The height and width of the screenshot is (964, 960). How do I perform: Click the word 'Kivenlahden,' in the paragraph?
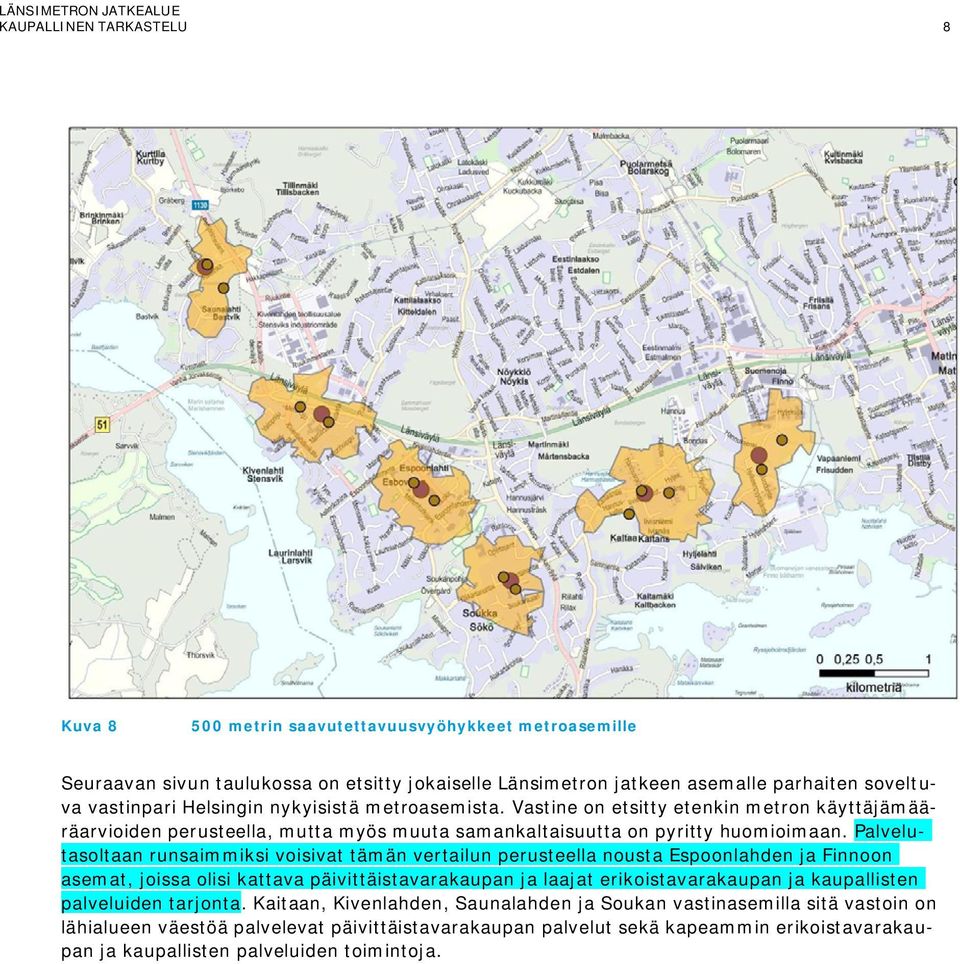coord(391,903)
